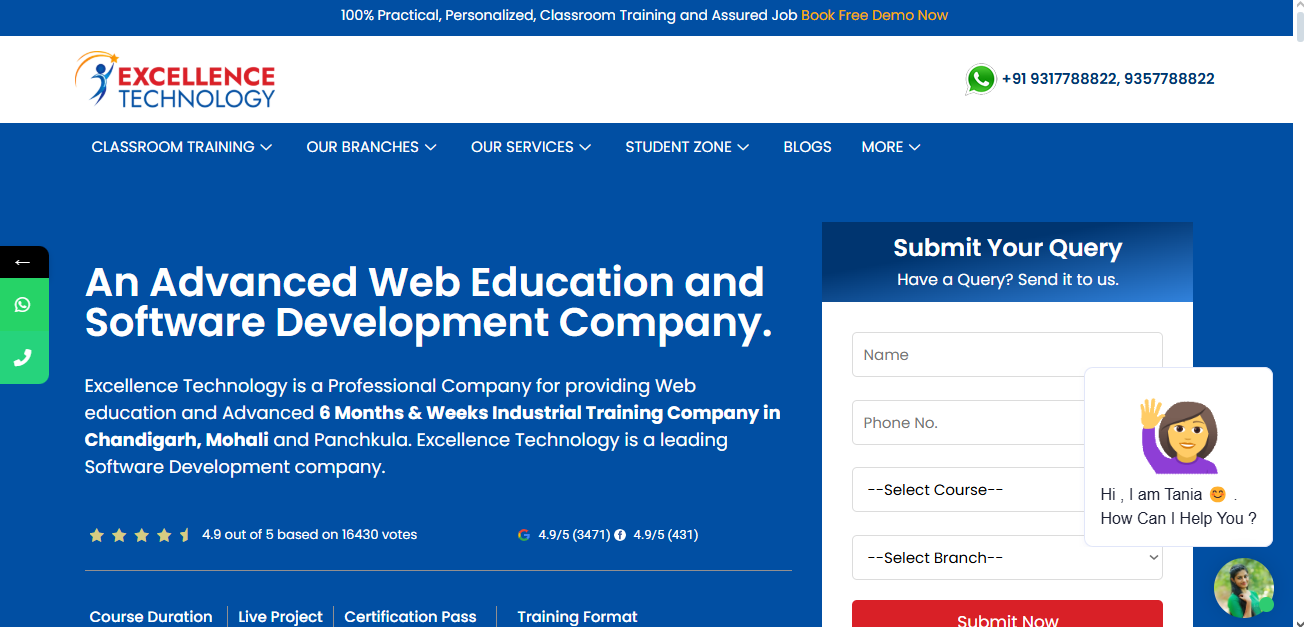This screenshot has height=627, width=1307.
Task: Click the Facebook rating icon
Action: pyautogui.click(x=620, y=535)
